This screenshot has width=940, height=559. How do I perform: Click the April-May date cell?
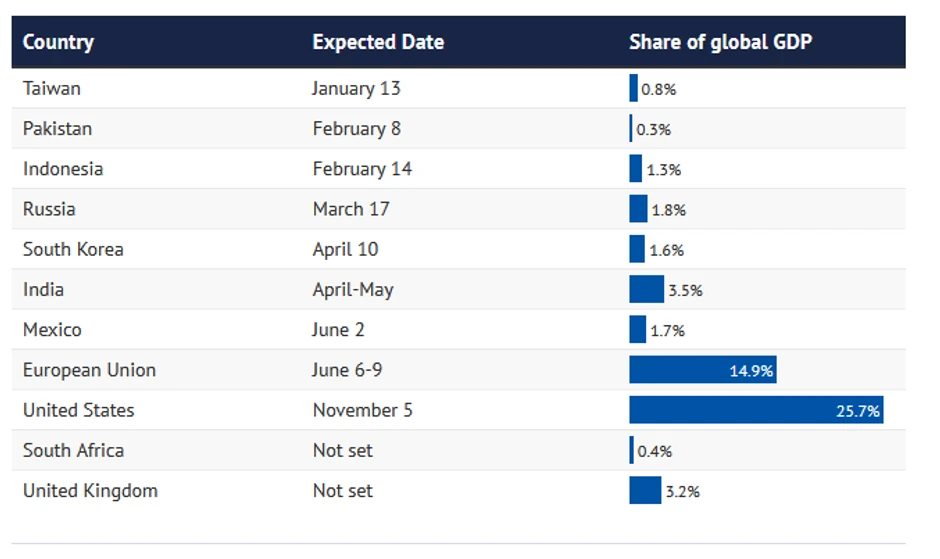click(x=352, y=289)
